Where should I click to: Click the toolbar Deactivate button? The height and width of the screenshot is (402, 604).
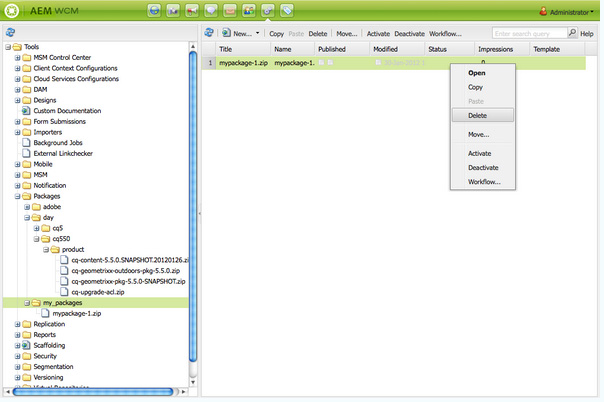tap(409, 34)
